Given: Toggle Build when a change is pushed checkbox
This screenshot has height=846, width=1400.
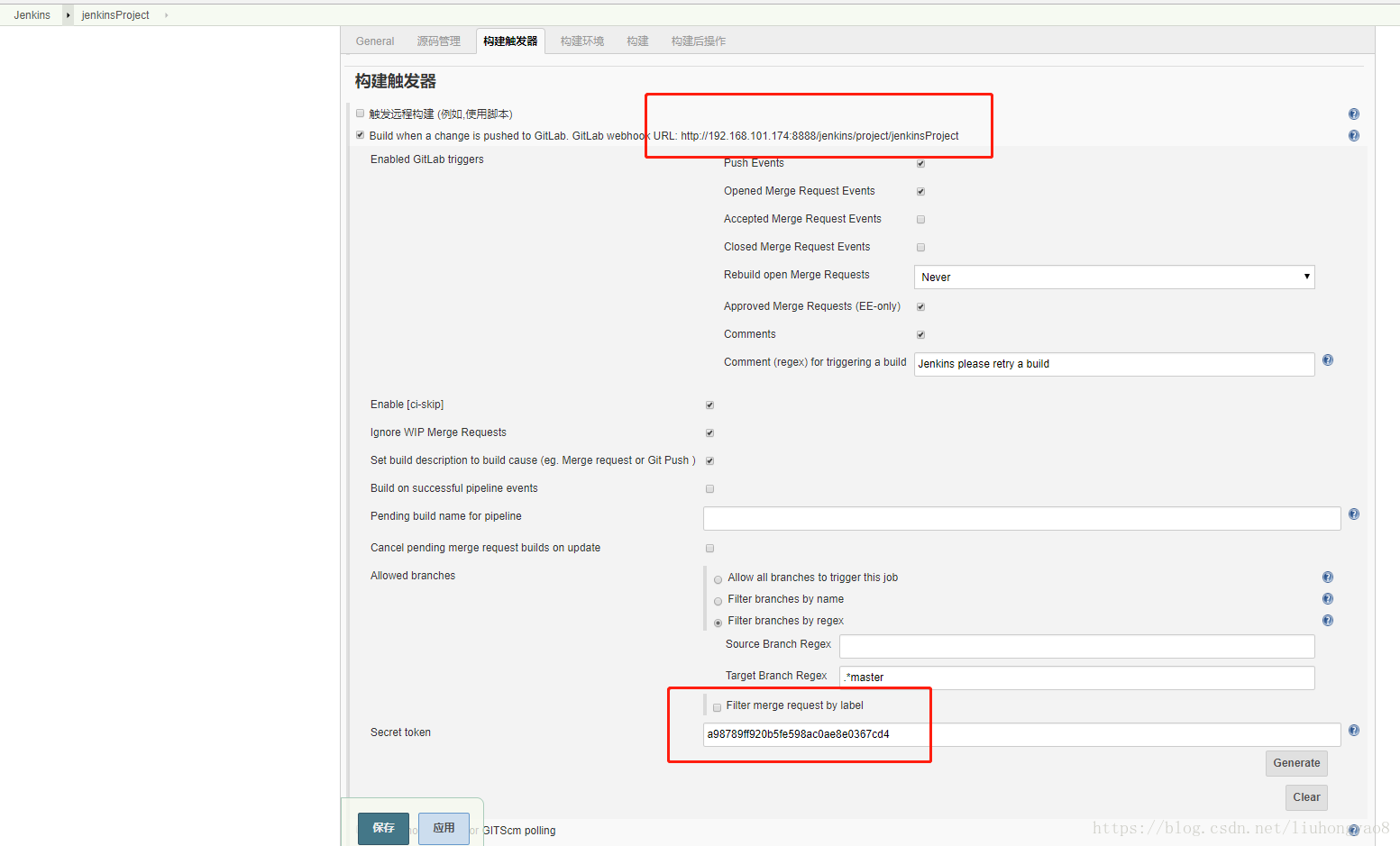Looking at the screenshot, I should point(360,135).
